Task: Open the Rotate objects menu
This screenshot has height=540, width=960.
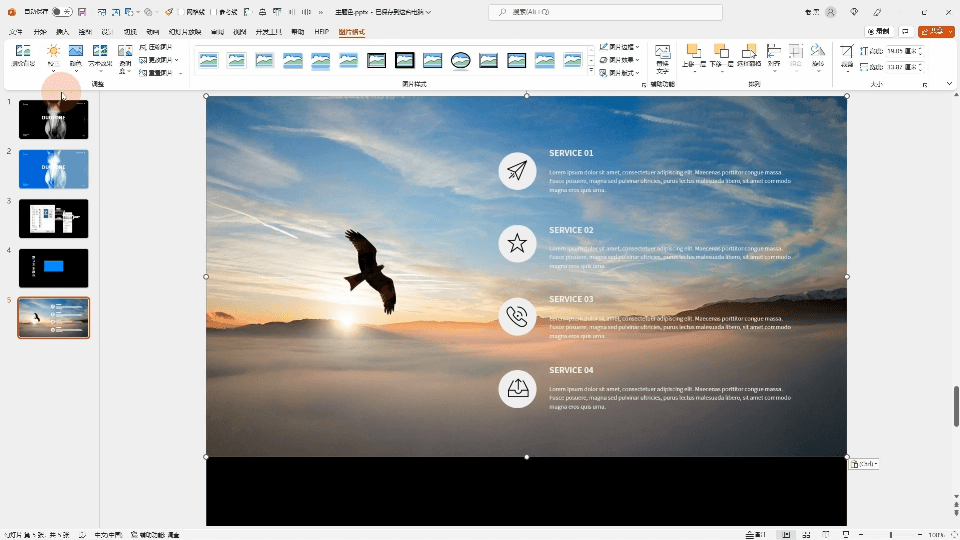Action: tap(818, 57)
